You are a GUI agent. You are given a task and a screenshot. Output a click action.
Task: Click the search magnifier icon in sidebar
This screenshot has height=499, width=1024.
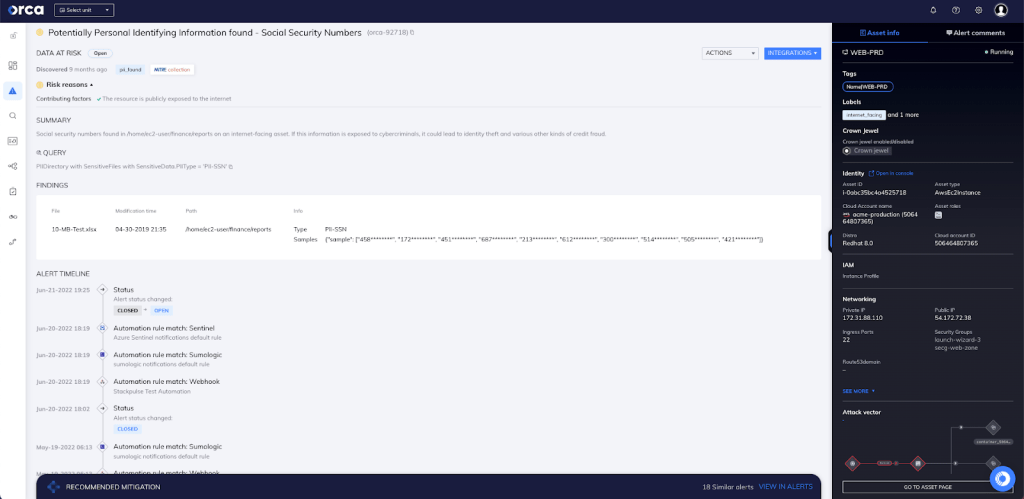point(13,116)
